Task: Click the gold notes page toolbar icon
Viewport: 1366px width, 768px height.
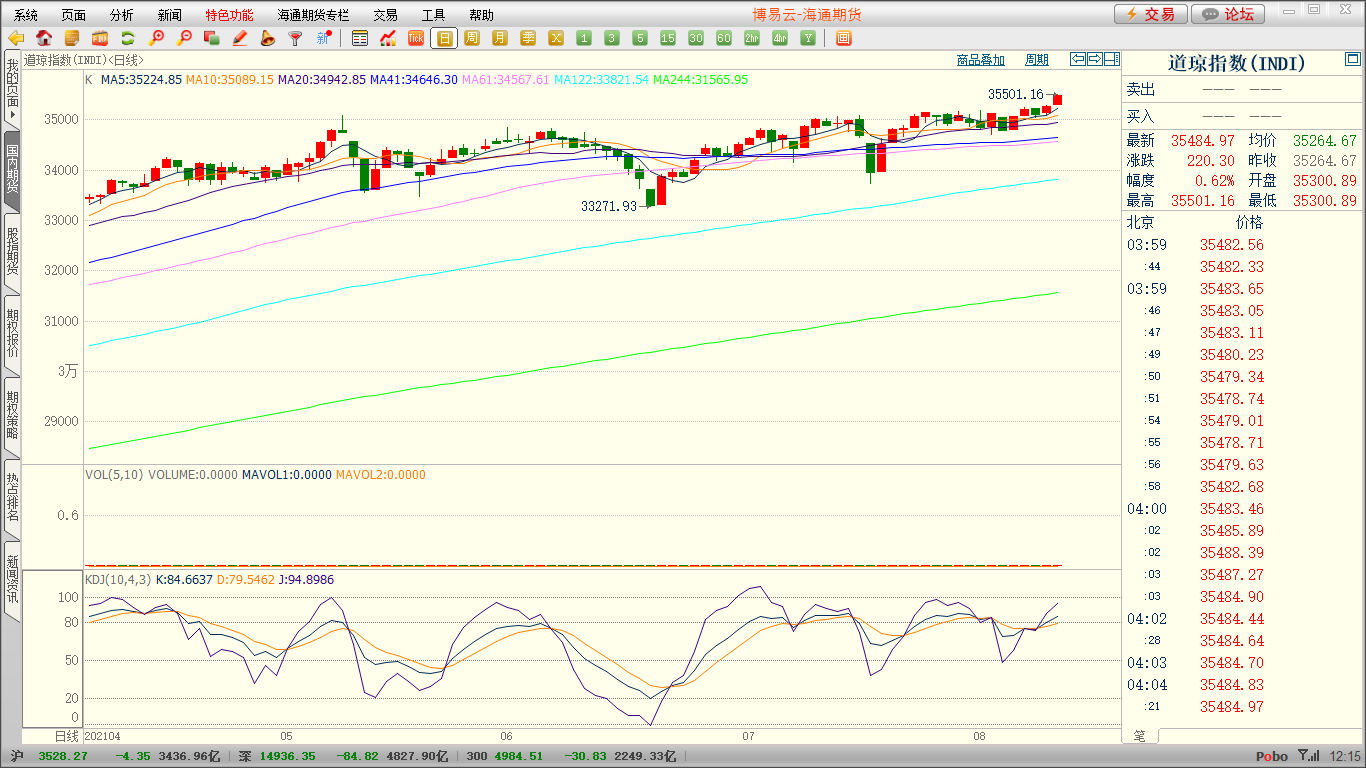Action: pyautogui.click(x=72, y=38)
